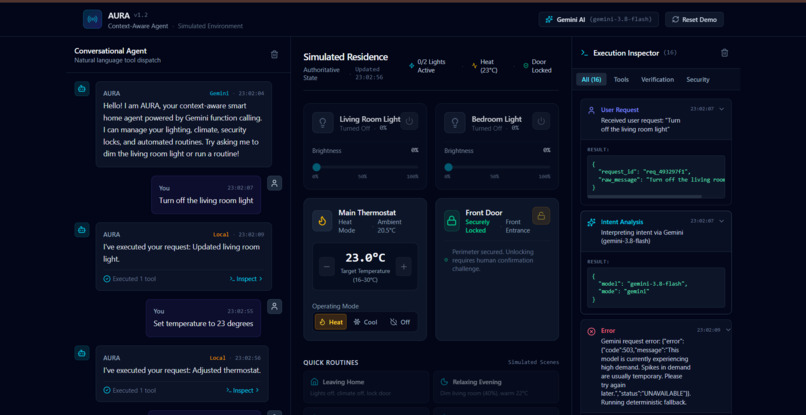Open the Gemini AI model badge

pyautogui.click(x=599, y=20)
